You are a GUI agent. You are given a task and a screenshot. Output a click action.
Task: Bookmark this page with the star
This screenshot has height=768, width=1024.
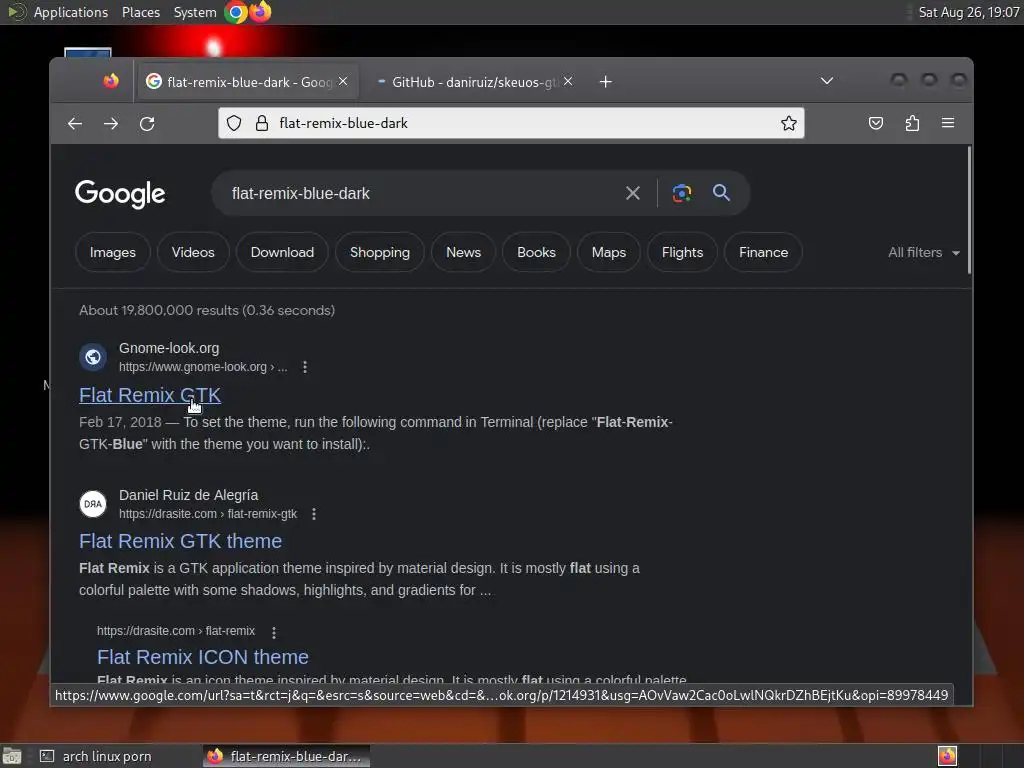tap(788, 123)
